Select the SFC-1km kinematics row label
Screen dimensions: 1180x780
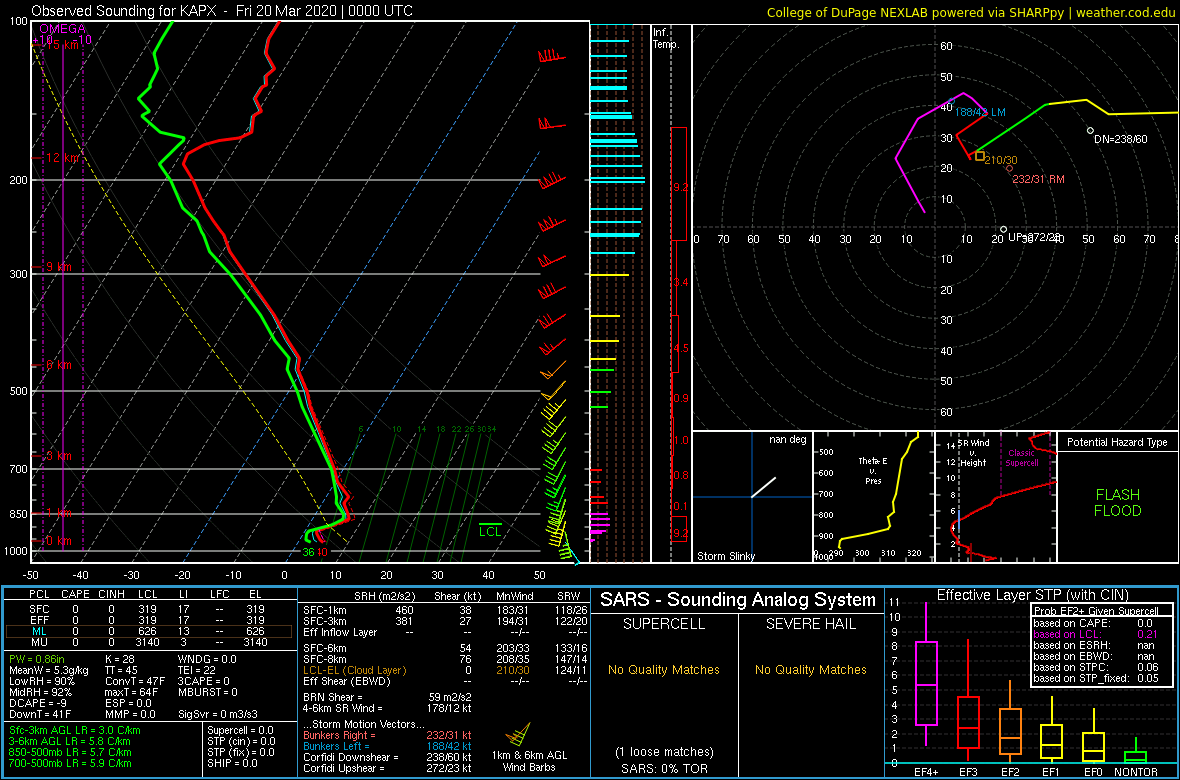pyautogui.click(x=324, y=610)
